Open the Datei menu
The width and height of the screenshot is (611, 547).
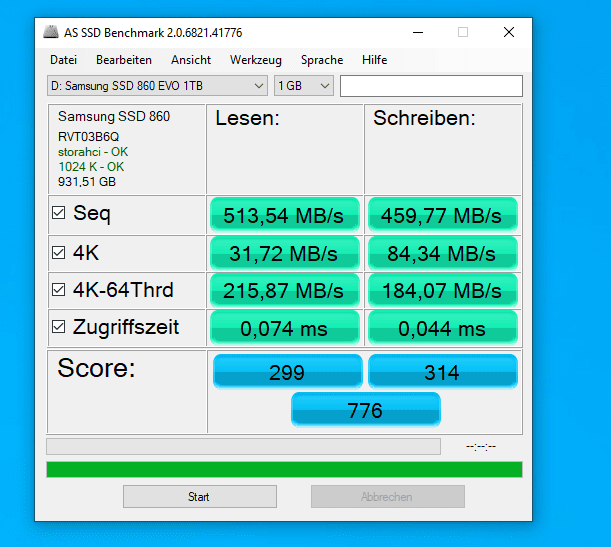64,60
